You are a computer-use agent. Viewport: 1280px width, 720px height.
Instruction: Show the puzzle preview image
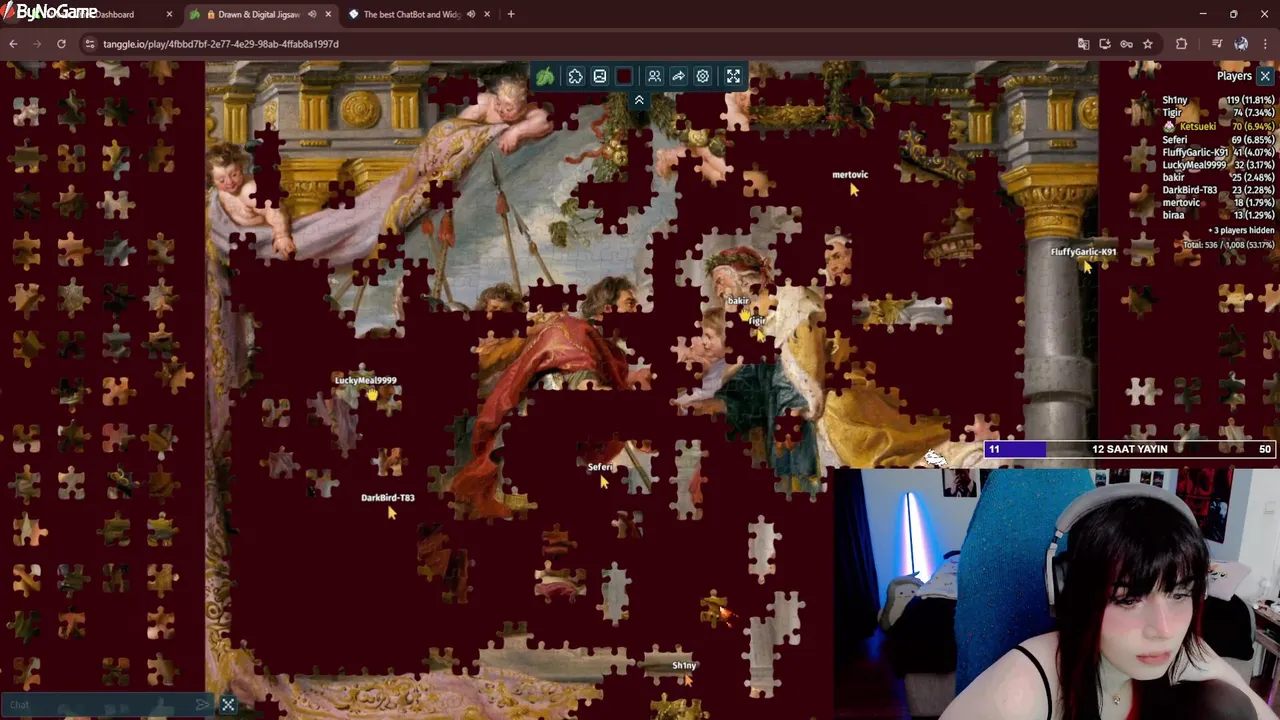point(600,77)
